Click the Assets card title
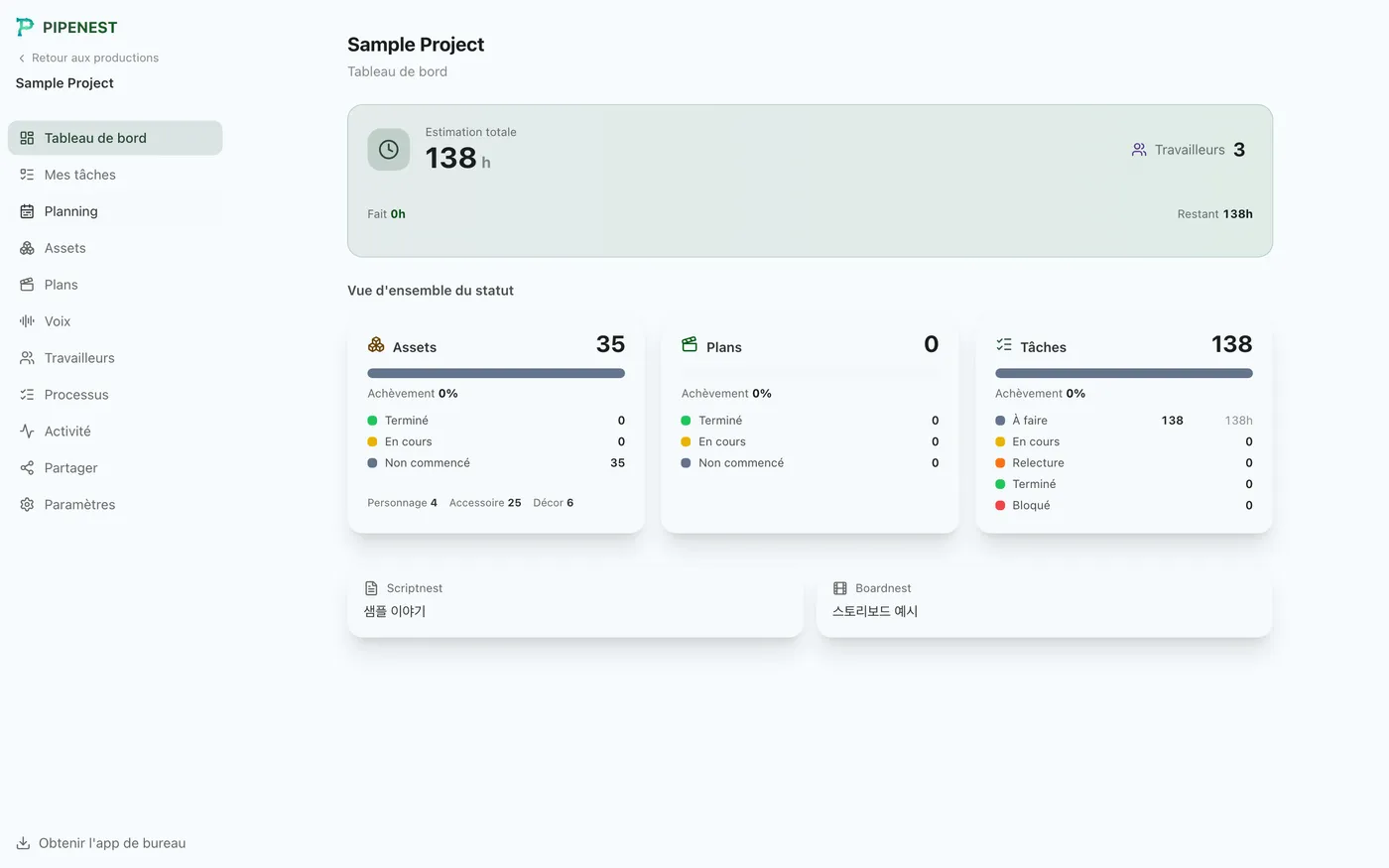 click(x=415, y=347)
